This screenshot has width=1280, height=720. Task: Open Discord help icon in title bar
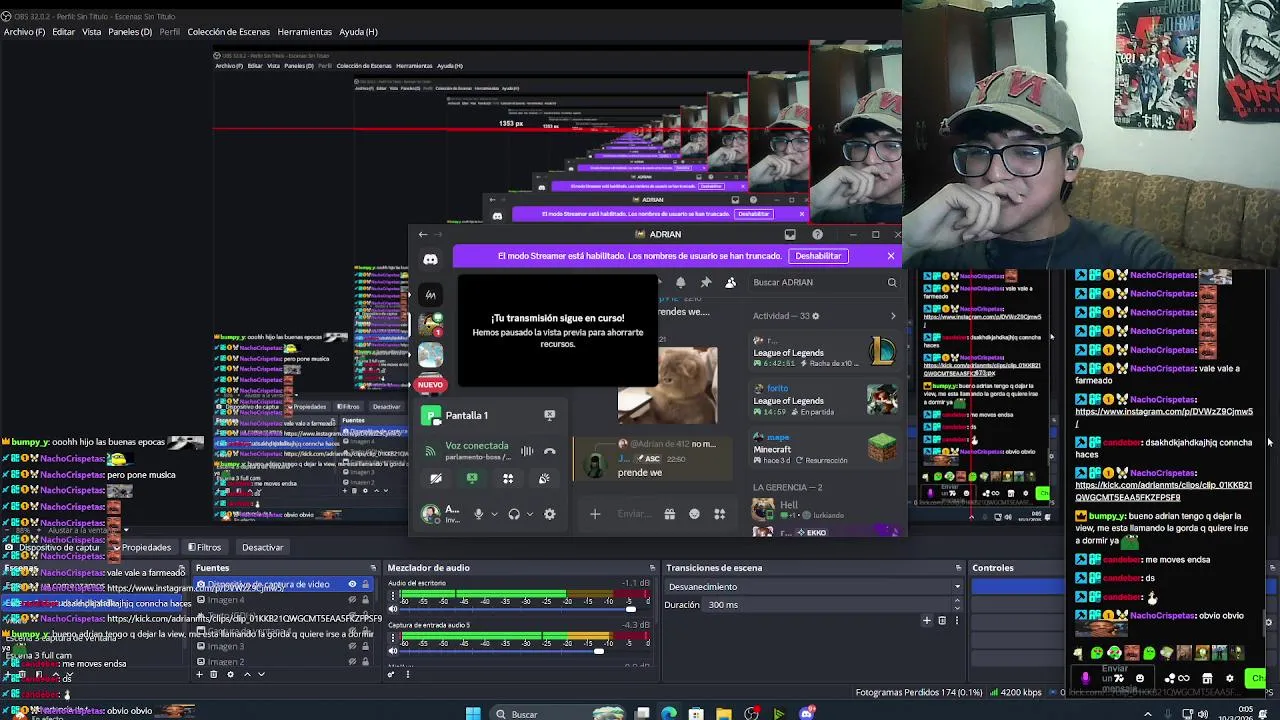pyautogui.click(x=817, y=234)
